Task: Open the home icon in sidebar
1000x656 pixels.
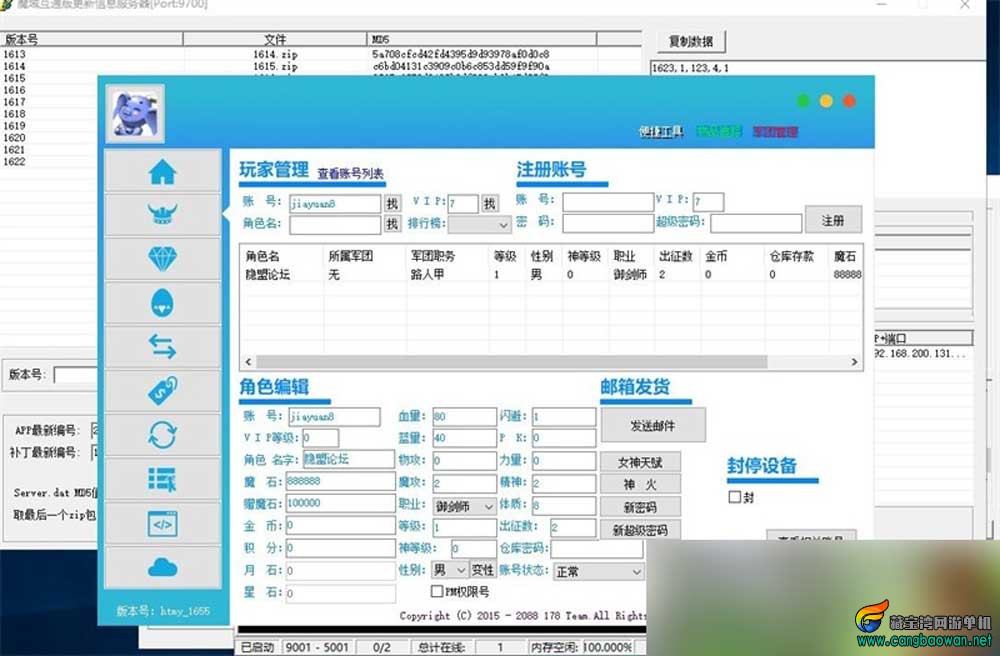Action: tap(162, 172)
